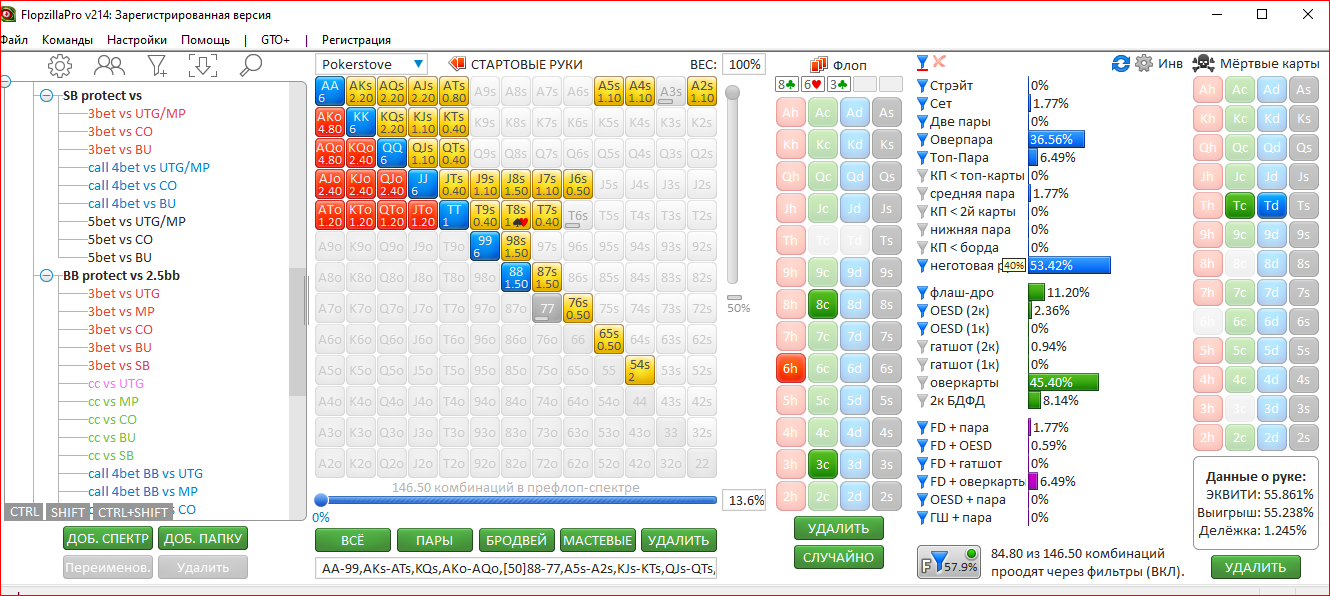
Task: Open the gear icon beside Инв
Action: pyautogui.click(x=1144, y=64)
